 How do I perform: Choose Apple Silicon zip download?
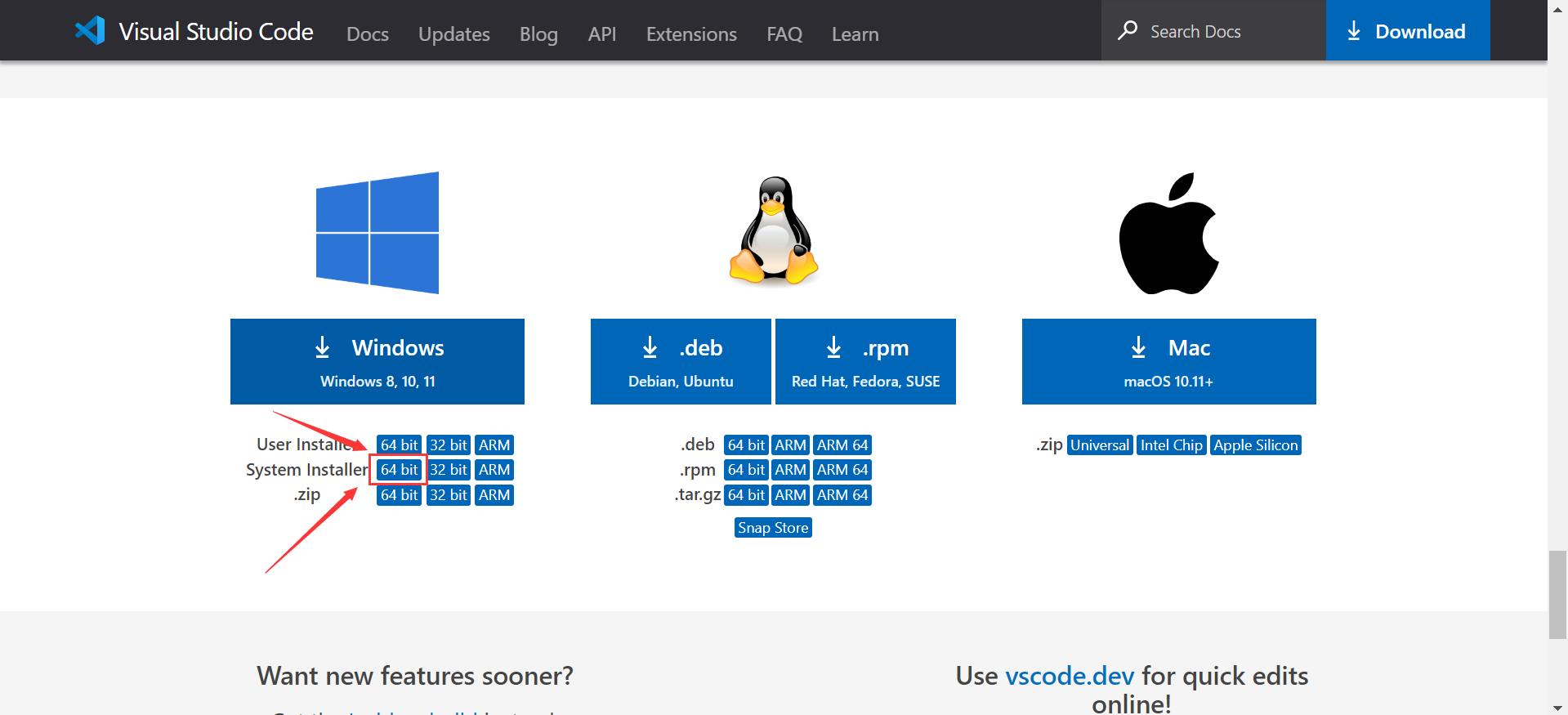1255,445
